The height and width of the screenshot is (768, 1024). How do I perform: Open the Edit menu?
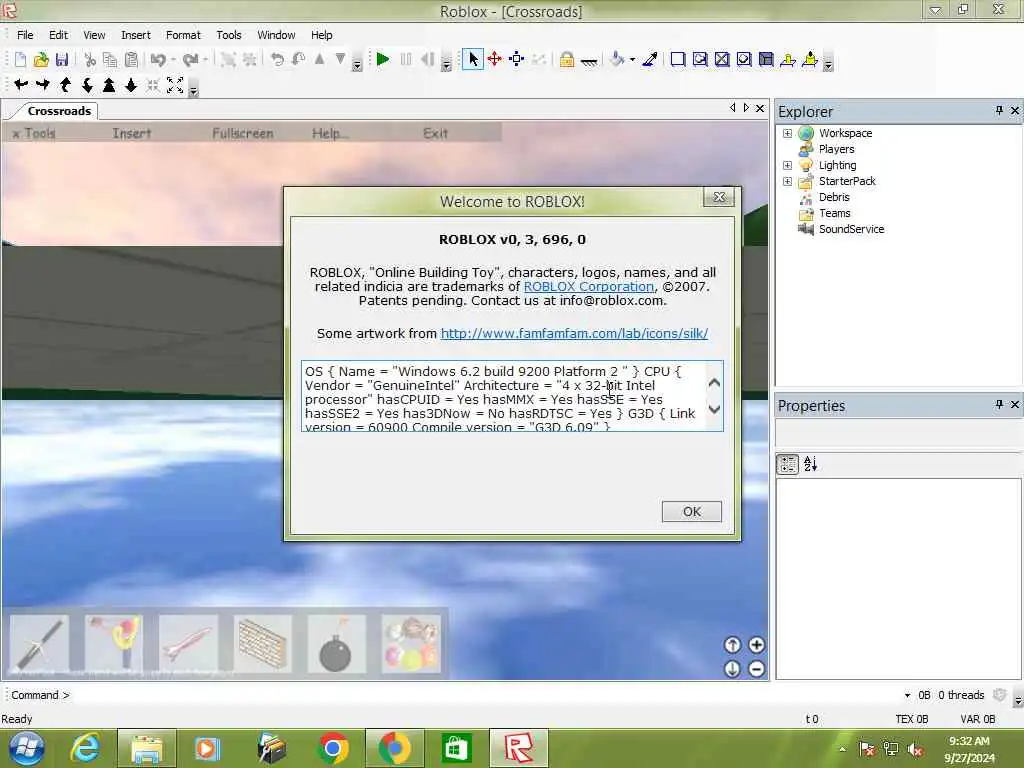[x=58, y=35]
